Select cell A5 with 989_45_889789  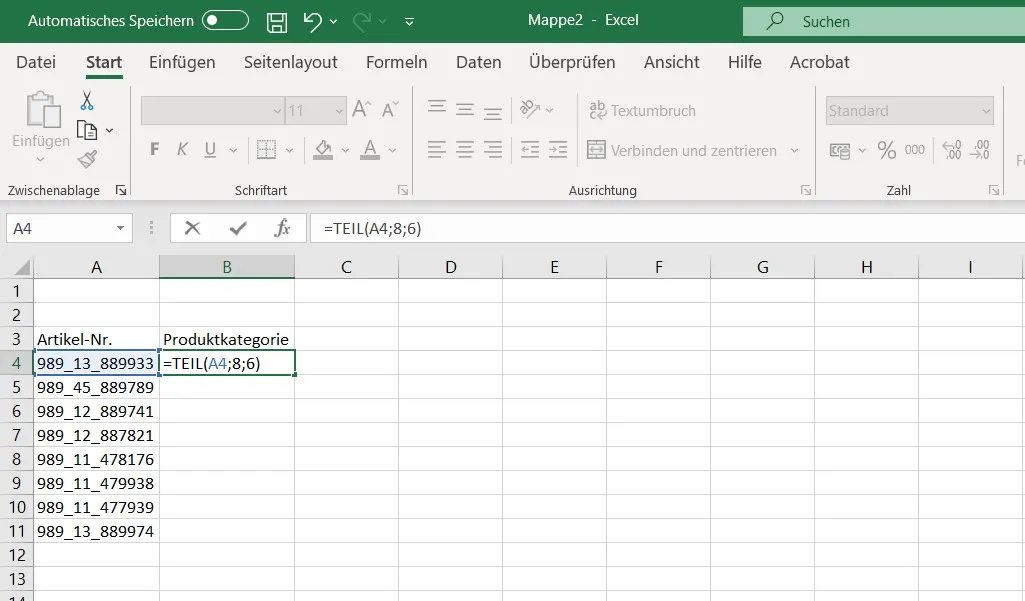pos(96,387)
